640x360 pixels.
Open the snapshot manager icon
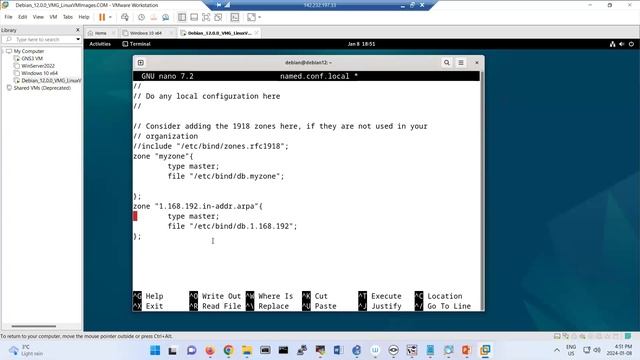165,17
